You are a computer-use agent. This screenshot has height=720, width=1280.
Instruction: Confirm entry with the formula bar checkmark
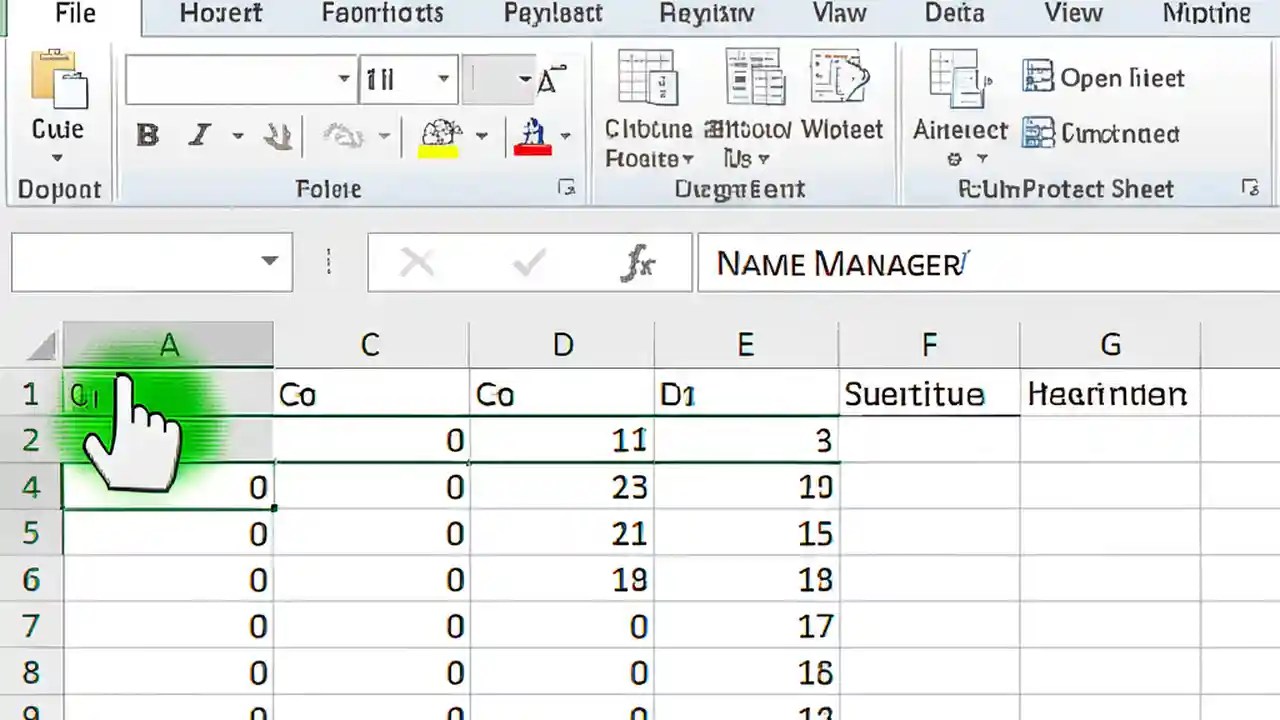(527, 262)
